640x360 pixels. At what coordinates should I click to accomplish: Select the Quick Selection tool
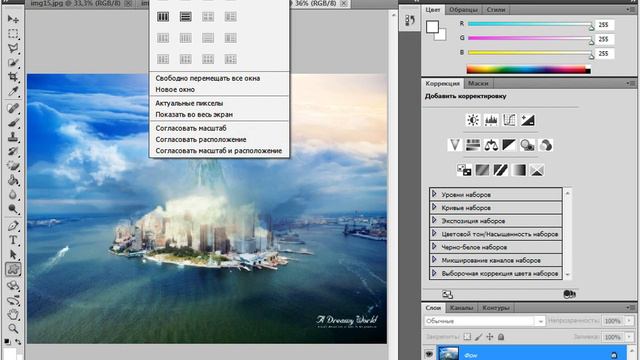[13, 62]
